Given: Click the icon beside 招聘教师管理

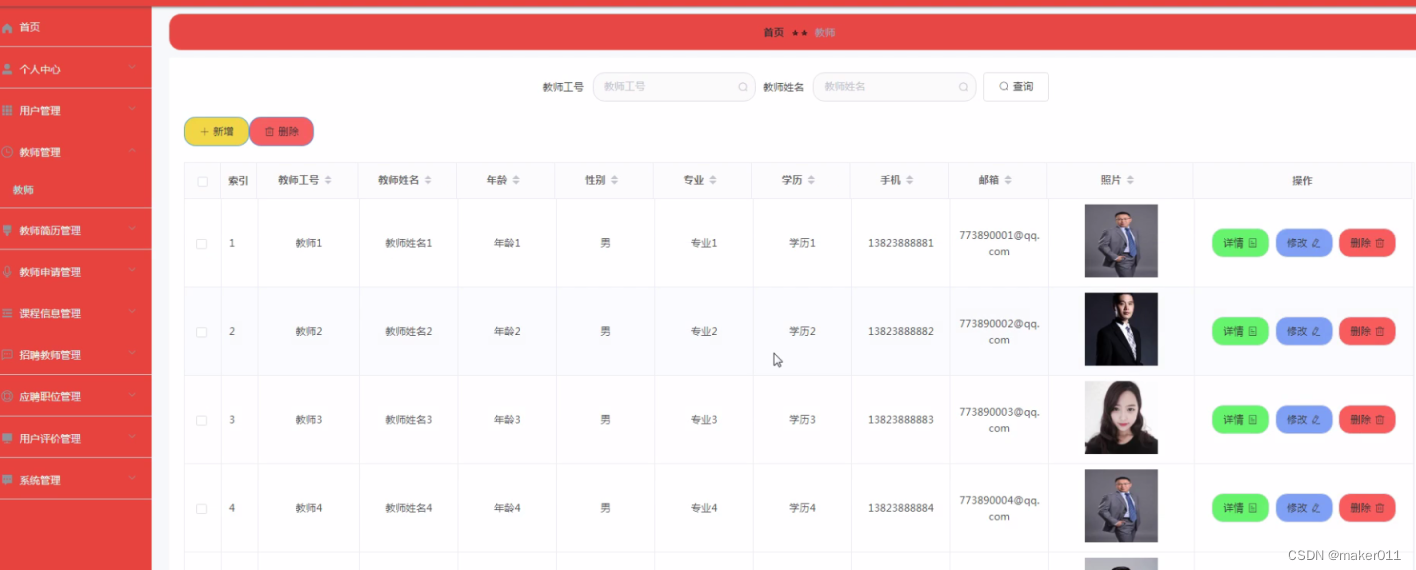Looking at the screenshot, I should pyautogui.click(x=8, y=355).
